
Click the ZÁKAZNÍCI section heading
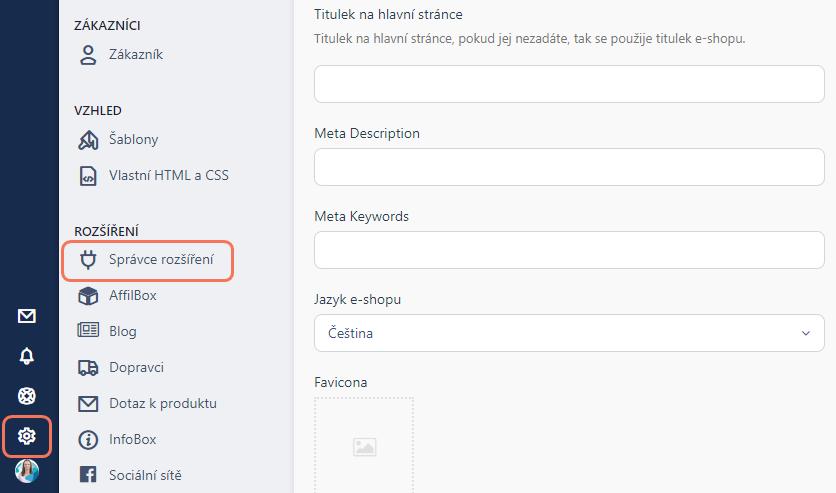coord(107,26)
